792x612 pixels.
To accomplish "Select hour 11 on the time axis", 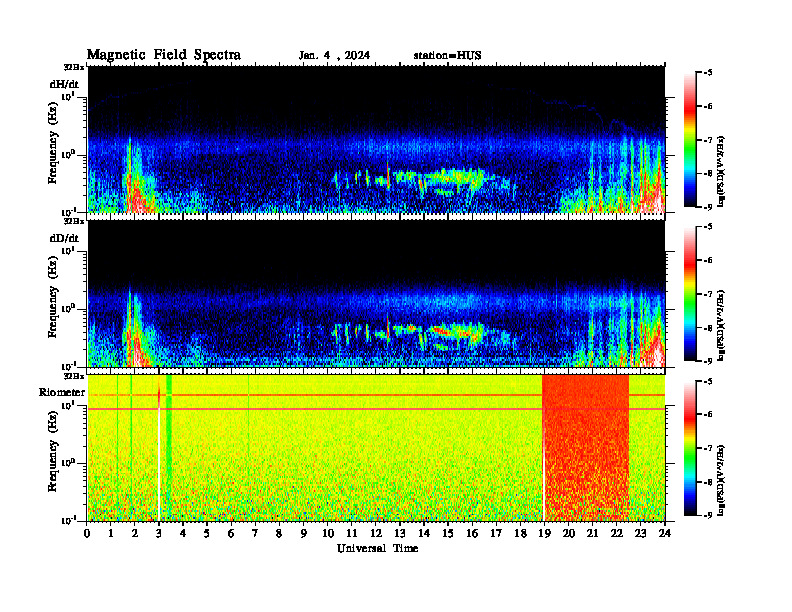I will click(x=352, y=533).
